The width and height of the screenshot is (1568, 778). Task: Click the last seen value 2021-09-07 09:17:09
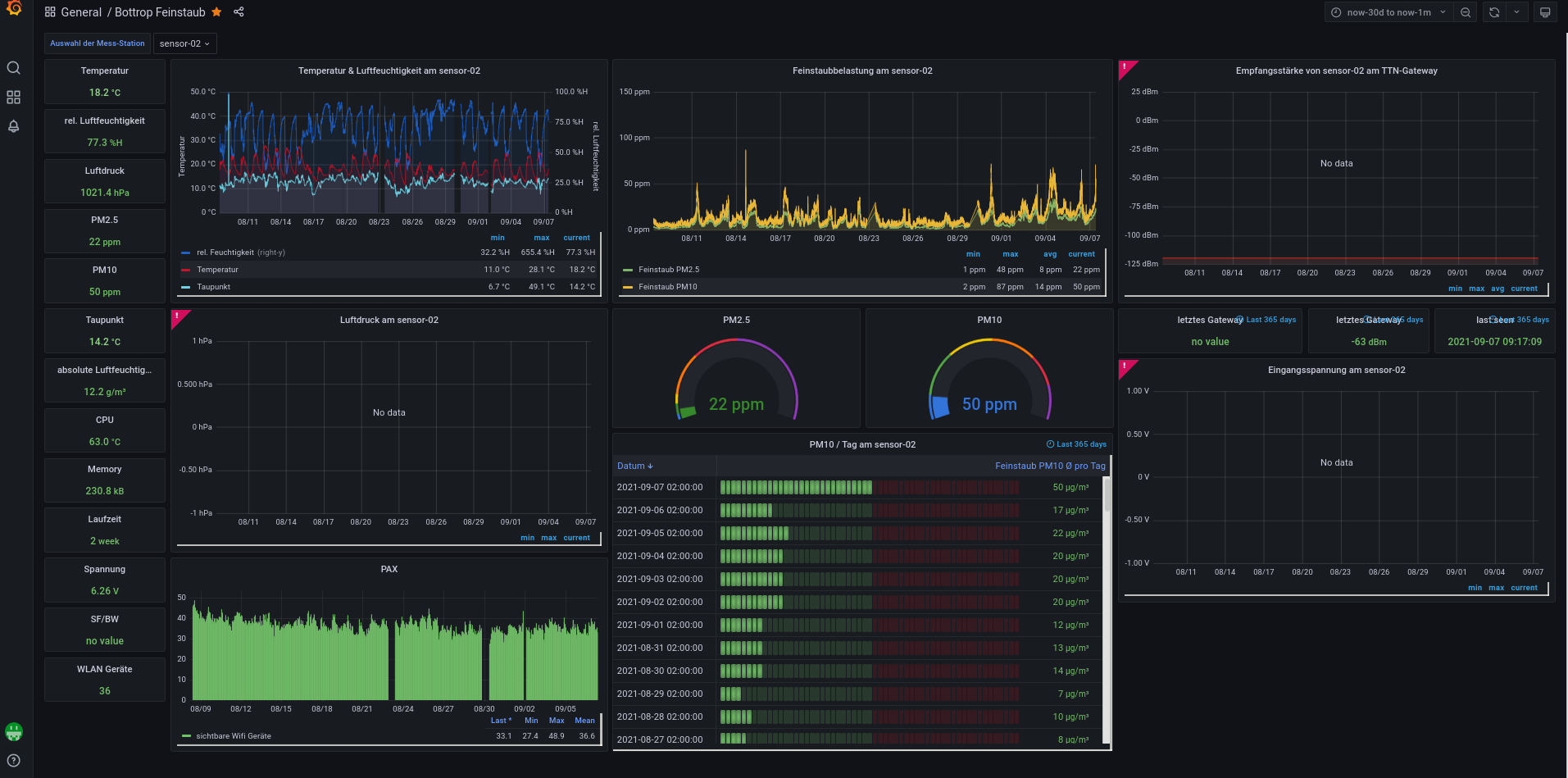point(1494,342)
